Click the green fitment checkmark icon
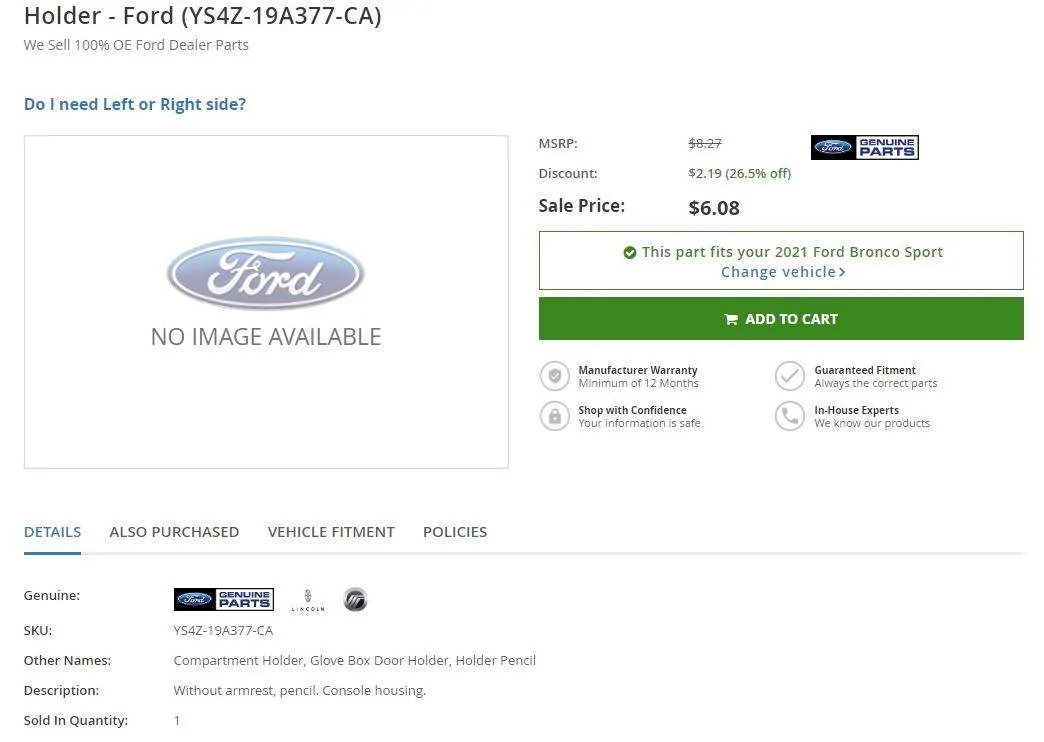The height and width of the screenshot is (742, 1044). click(630, 253)
